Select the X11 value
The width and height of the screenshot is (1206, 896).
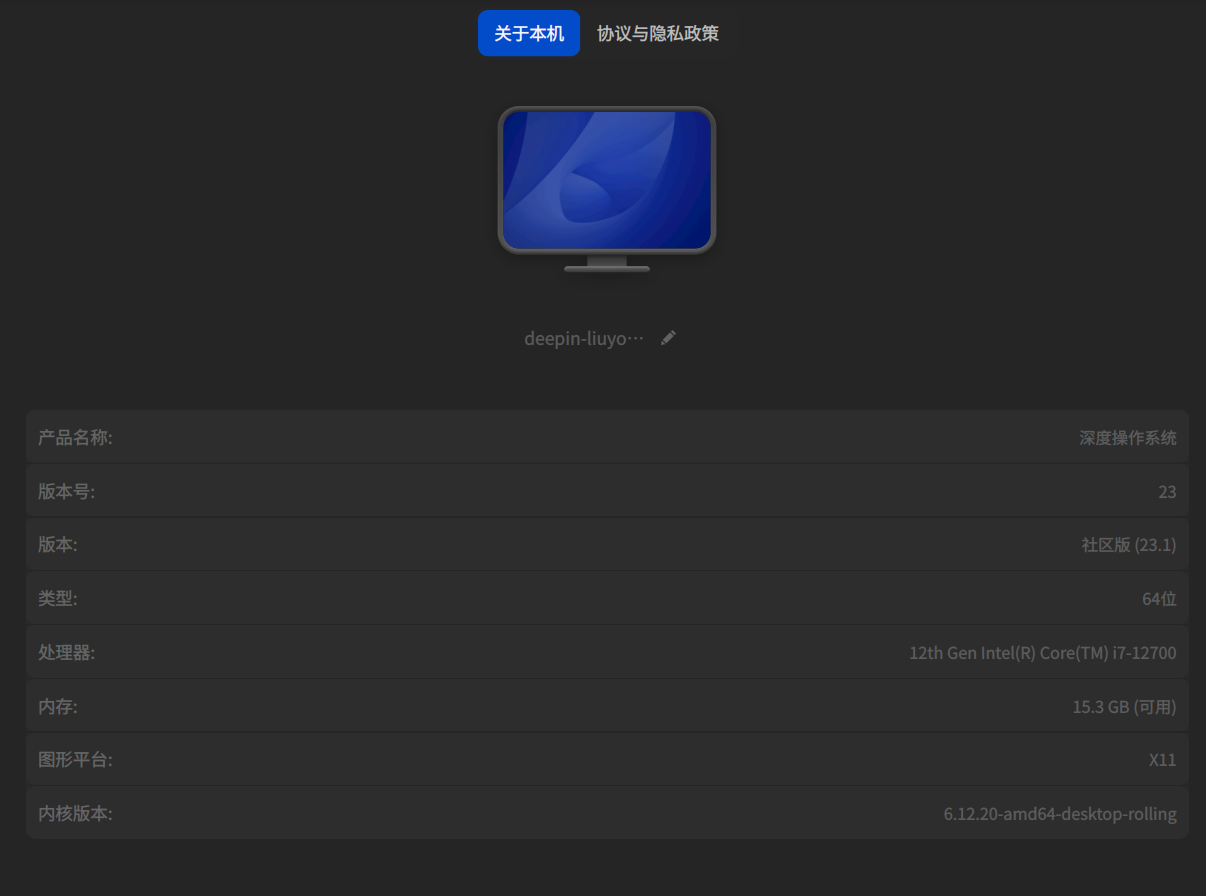click(1162, 760)
